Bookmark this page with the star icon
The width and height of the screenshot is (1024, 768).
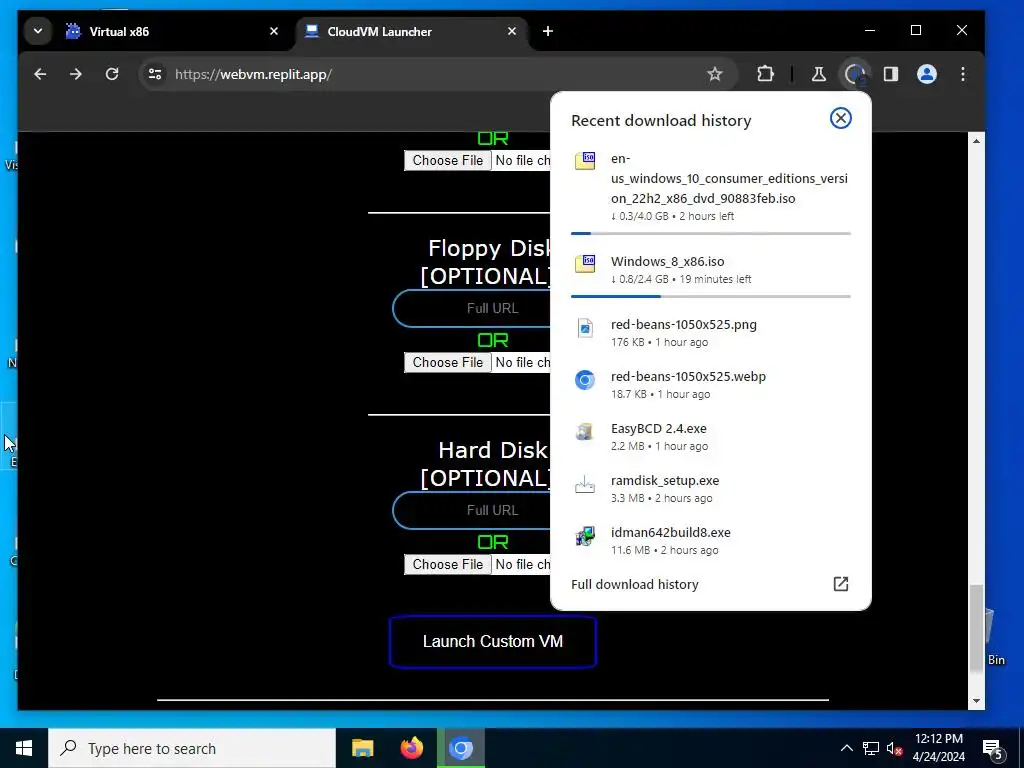pos(714,74)
